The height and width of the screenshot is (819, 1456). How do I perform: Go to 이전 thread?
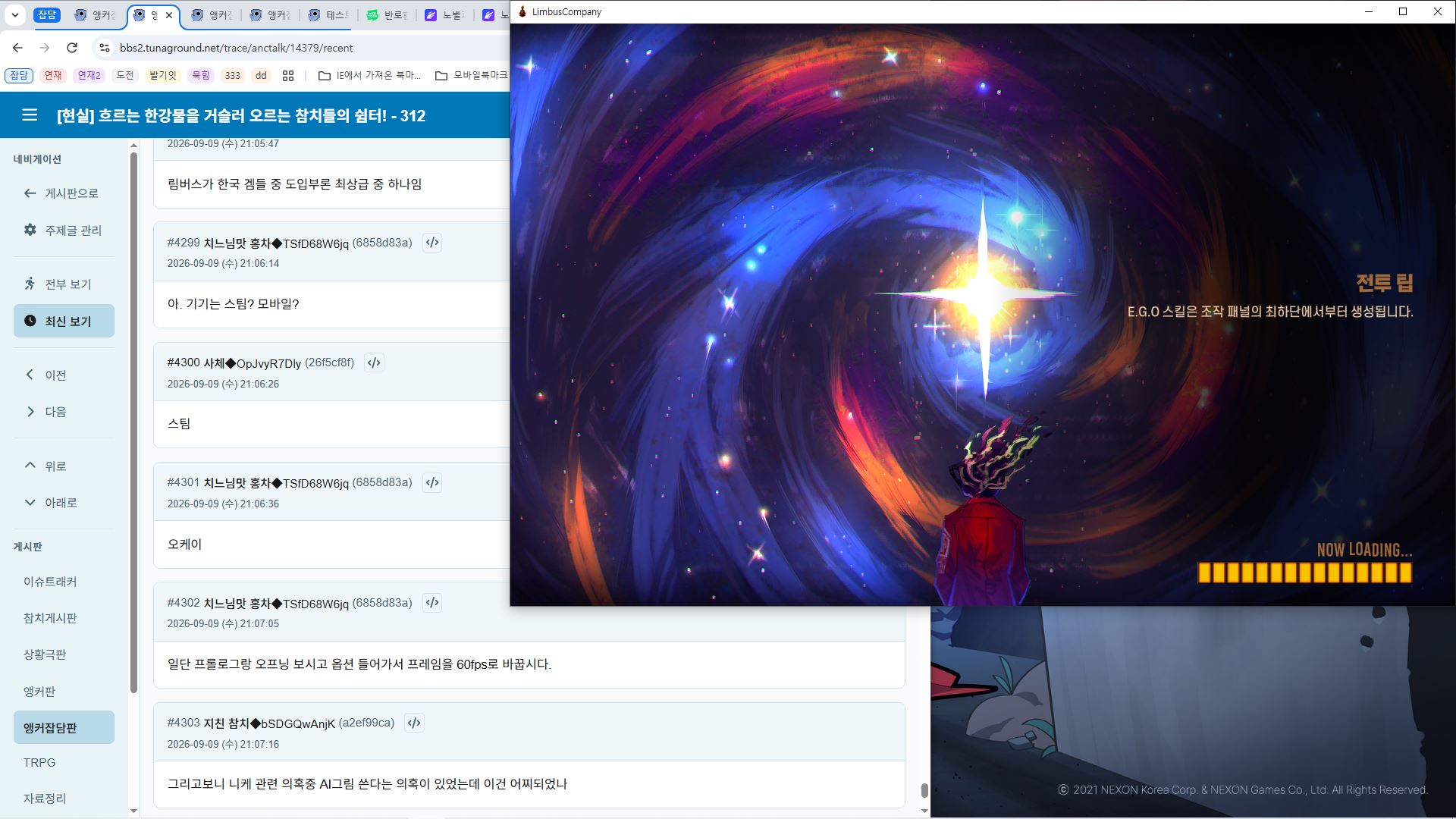tap(64, 375)
